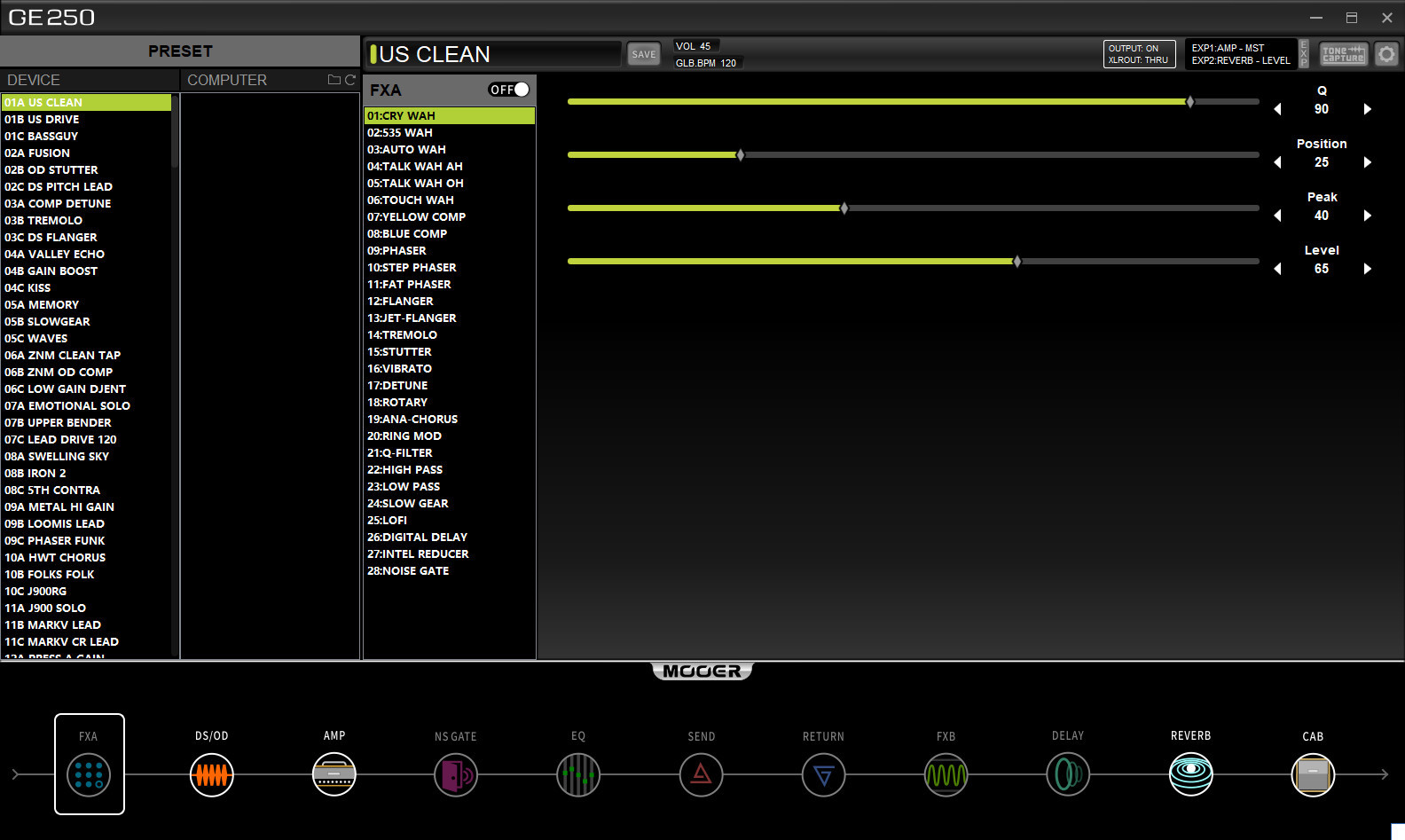
Task: Open the OUTPUT / XLROUT settings box
Action: pos(1140,54)
